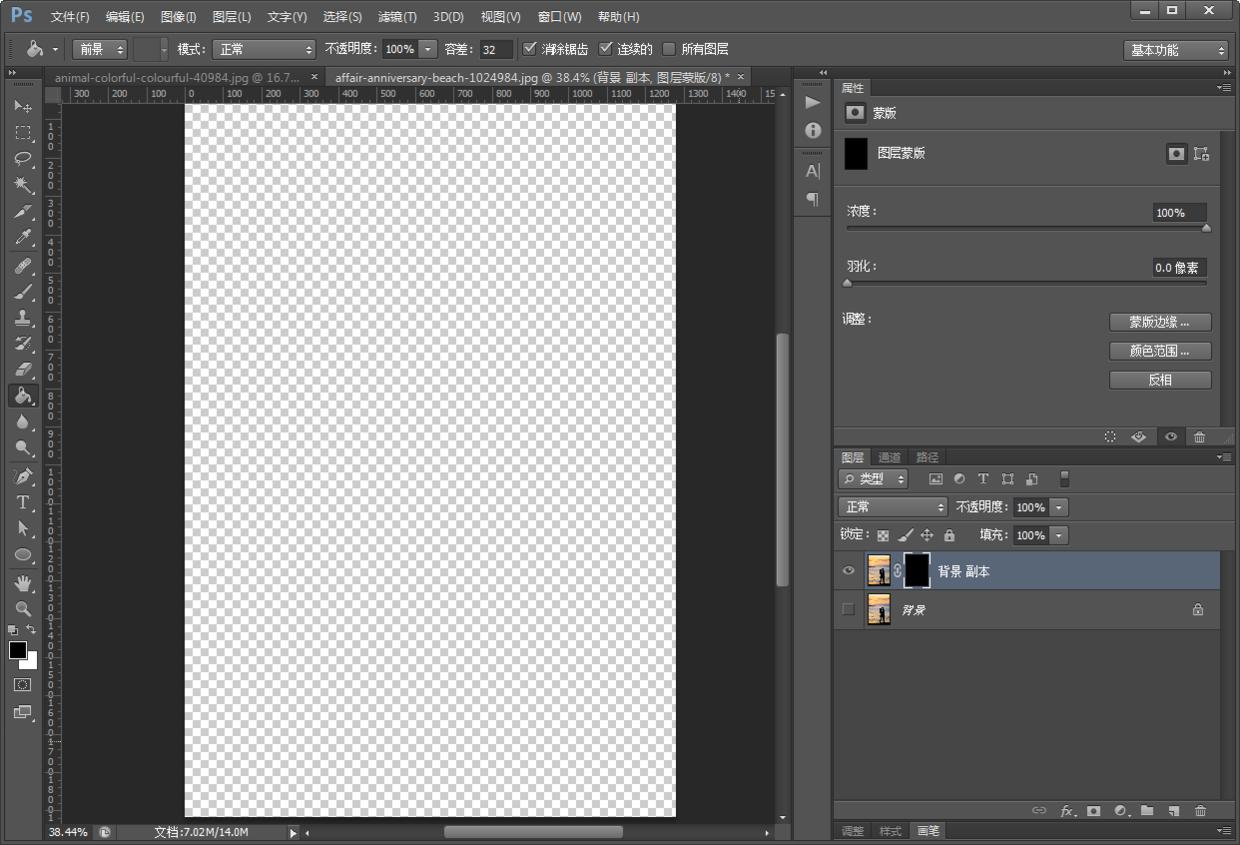Viewport: 1240px width, 845px height.
Task: Open the blend mode 正常 dropdown in options bar
Action: click(264, 49)
